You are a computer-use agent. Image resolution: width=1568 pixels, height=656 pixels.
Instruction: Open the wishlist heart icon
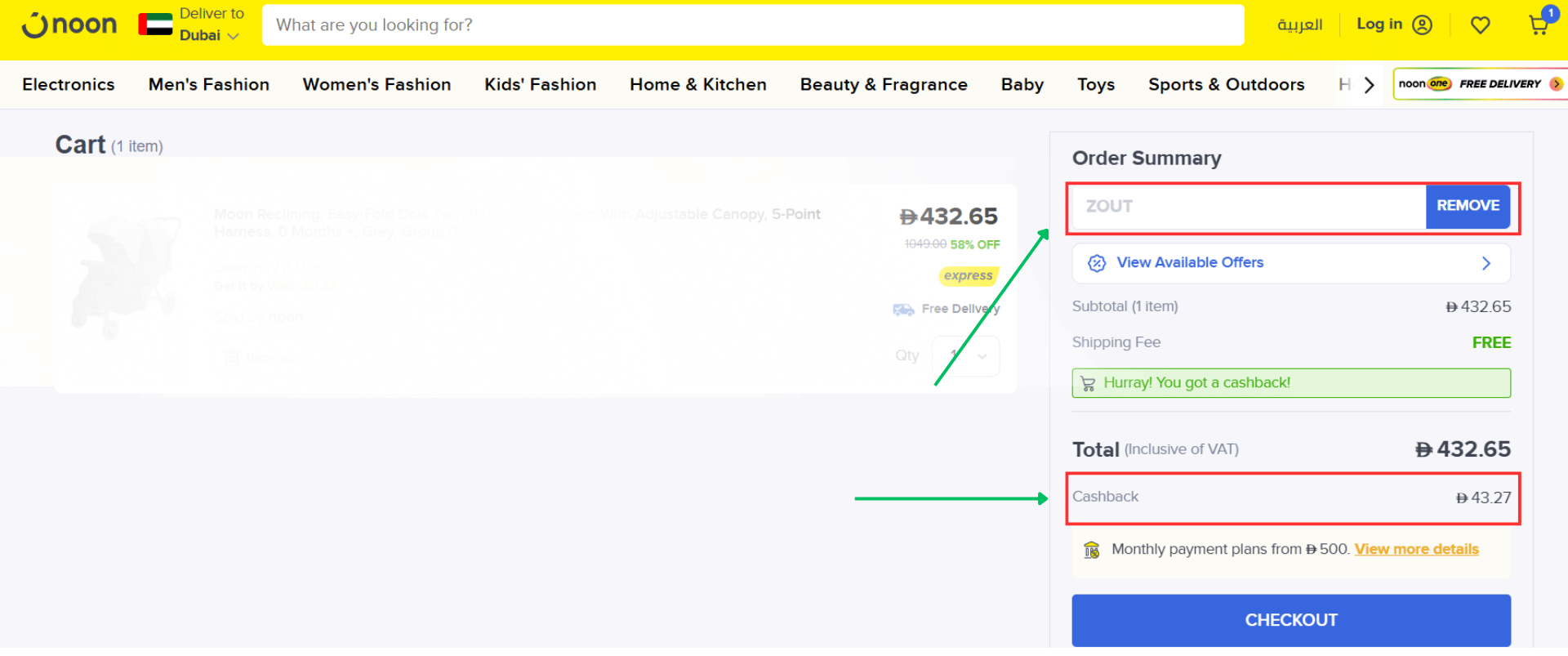pos(1480,25)
